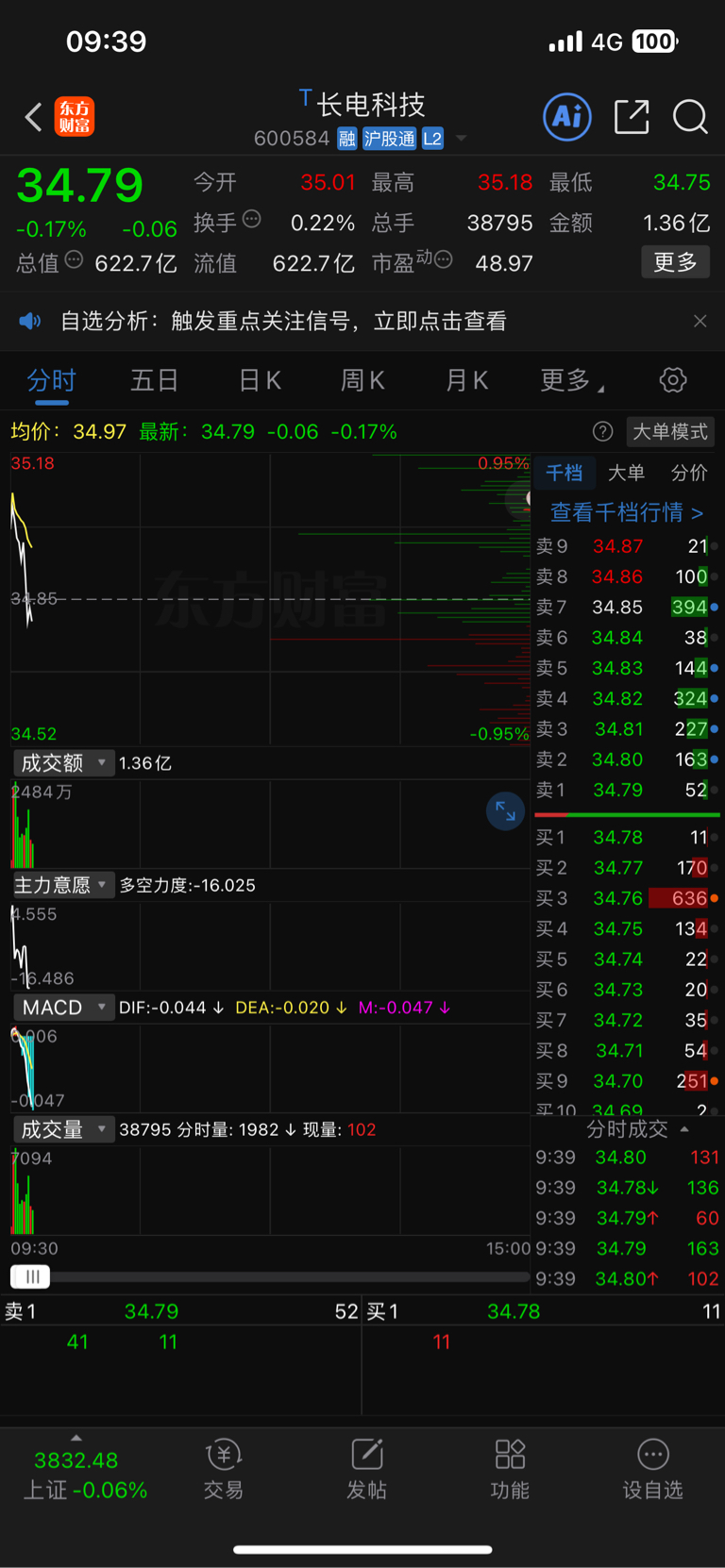Toggle 大单模式 large order mode
The width and height of the screenshot is (725, 1568).
(670, 431)
